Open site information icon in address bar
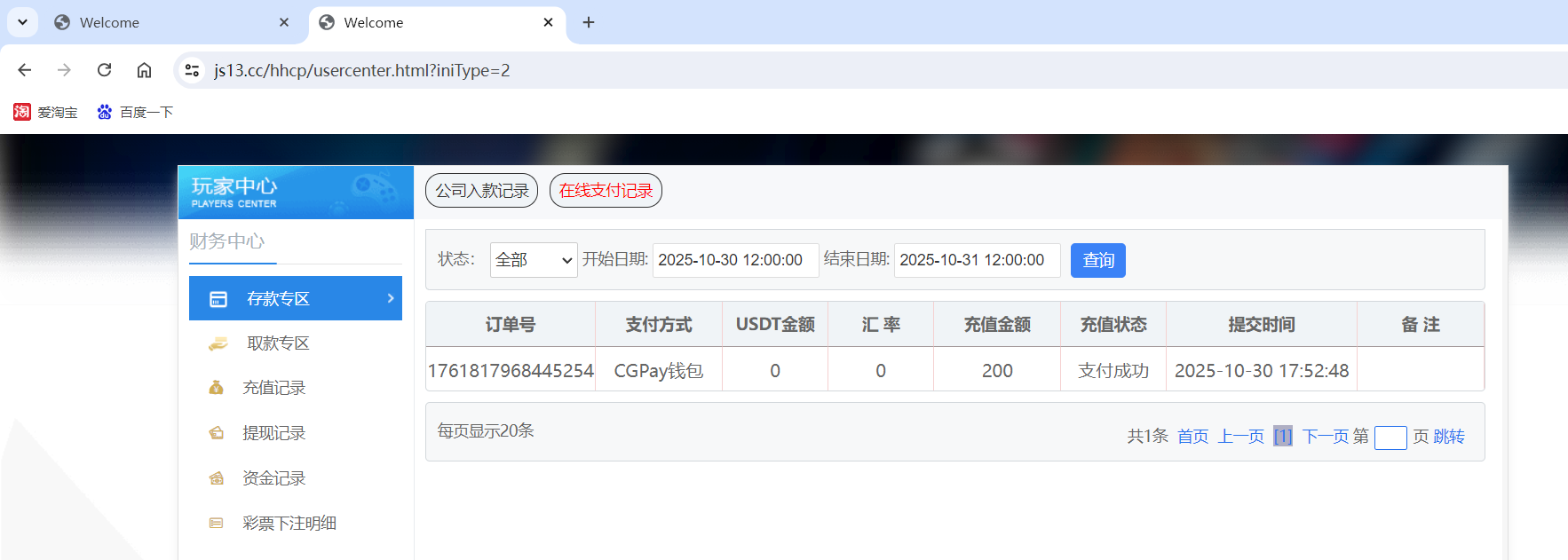 point(192,70)
